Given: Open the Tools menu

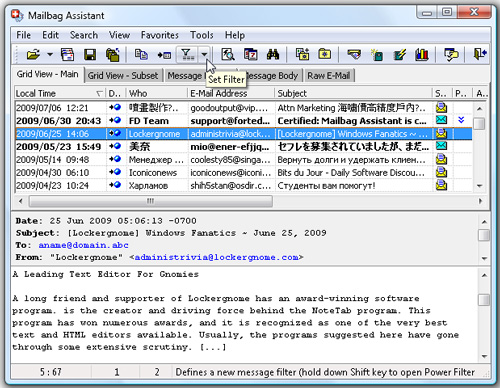Looking at the screenshot, I should pos(201,35).
